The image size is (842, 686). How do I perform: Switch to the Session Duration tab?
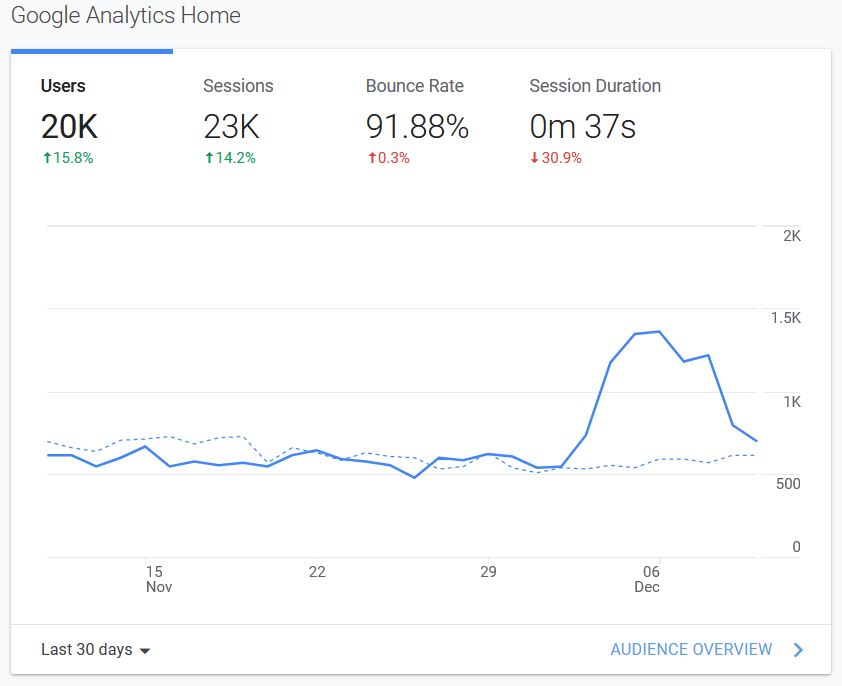click(595, 86)
